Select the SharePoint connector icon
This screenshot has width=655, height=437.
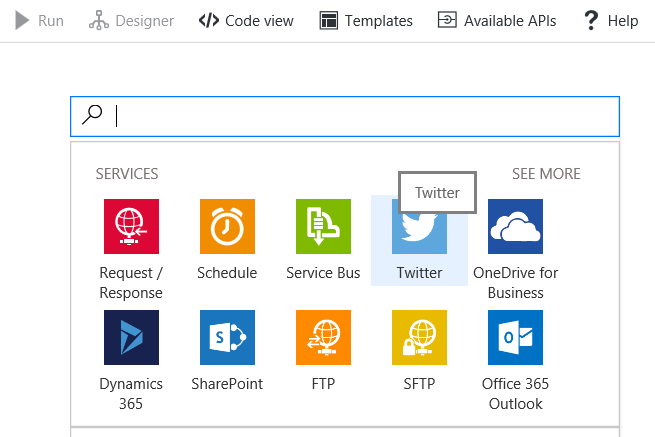[x=227, y=337]
